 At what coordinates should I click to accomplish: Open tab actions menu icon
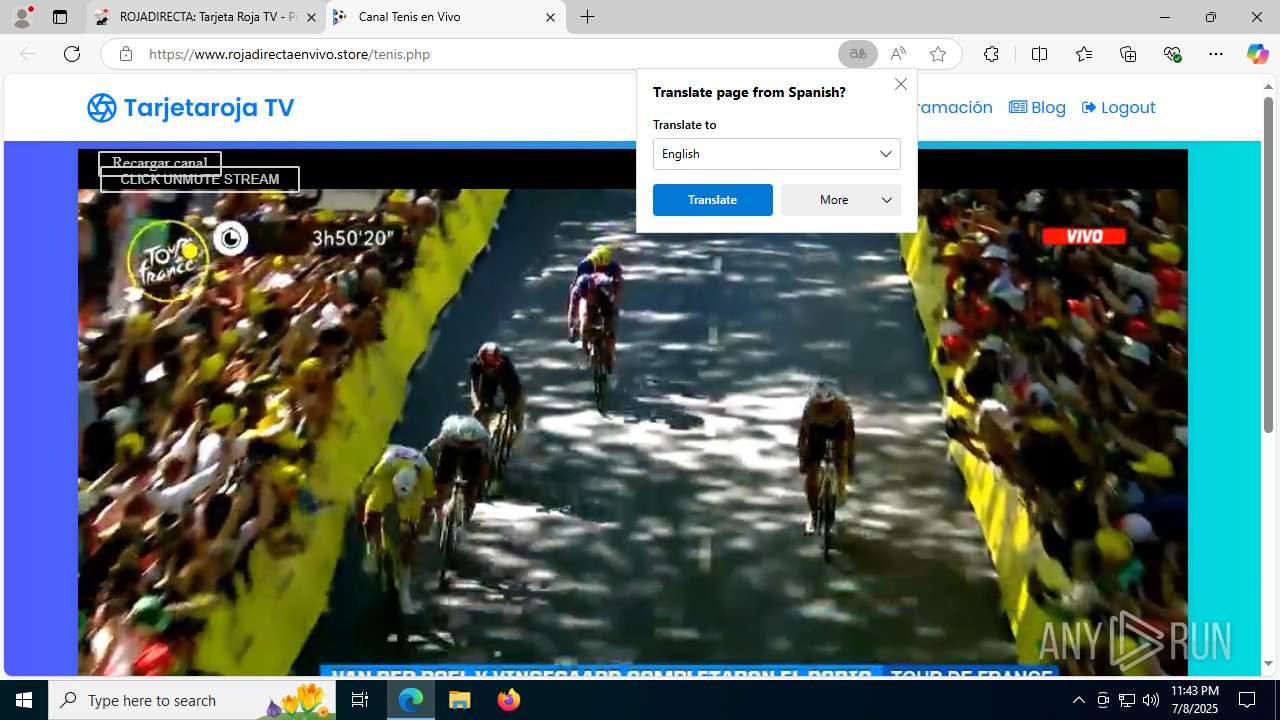(x=60, y=17)
